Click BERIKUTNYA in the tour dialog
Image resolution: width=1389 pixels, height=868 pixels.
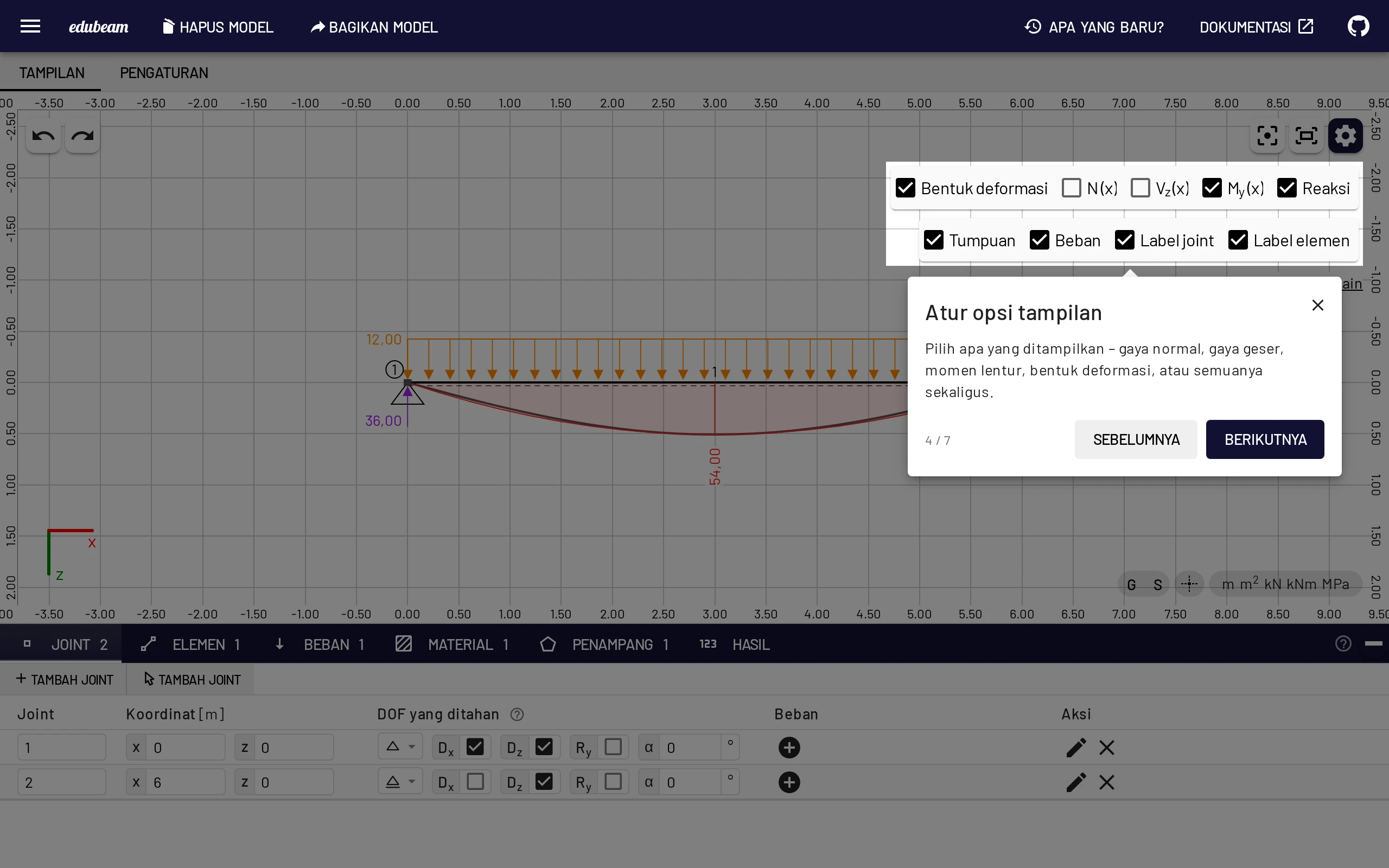tap(1264, 439)
